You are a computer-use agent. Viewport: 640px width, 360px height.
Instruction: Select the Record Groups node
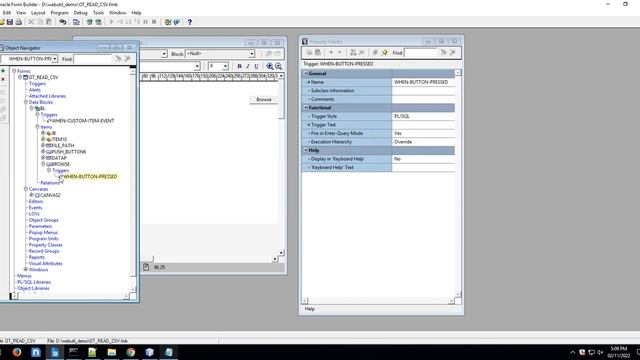pyautogui.click(x=44, y=251)
